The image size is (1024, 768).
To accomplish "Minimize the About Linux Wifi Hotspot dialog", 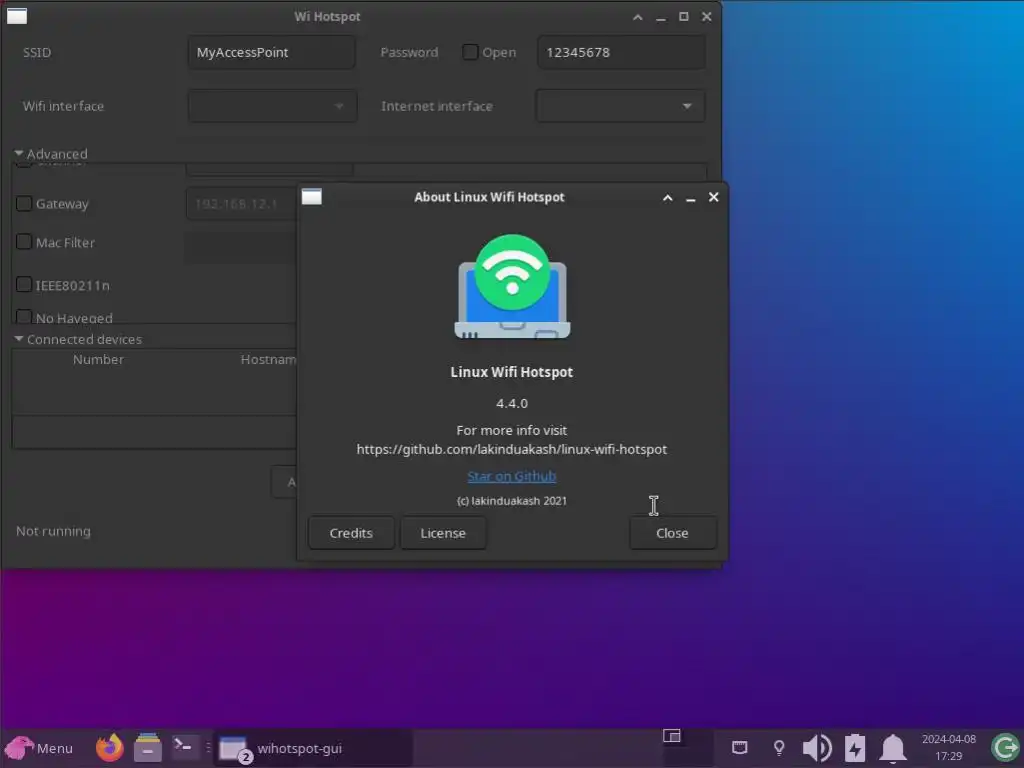I will pos(690,198).
